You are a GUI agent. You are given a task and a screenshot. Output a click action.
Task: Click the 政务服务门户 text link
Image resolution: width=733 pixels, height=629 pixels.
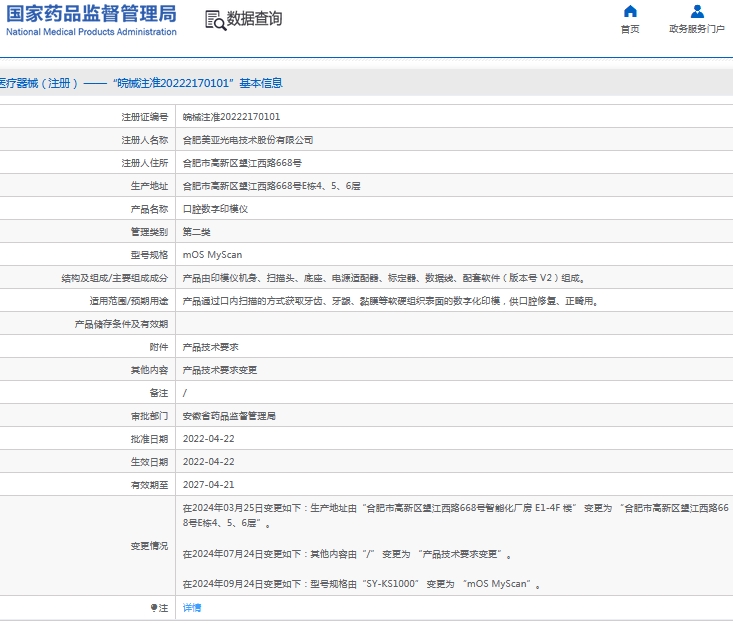click(x=697, y=29)
